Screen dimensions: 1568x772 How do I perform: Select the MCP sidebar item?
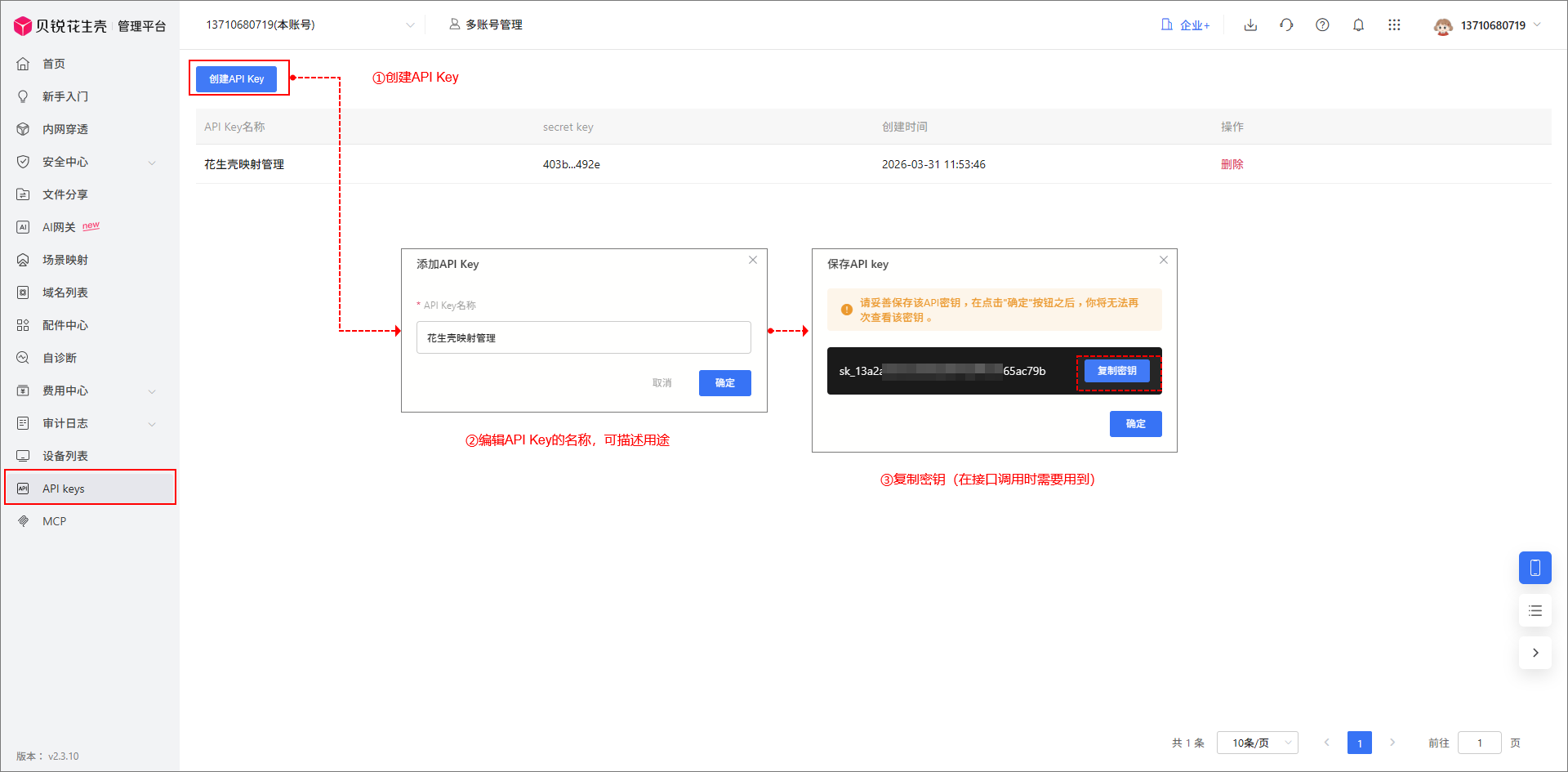pyautogui.click(x=55, y=521)
